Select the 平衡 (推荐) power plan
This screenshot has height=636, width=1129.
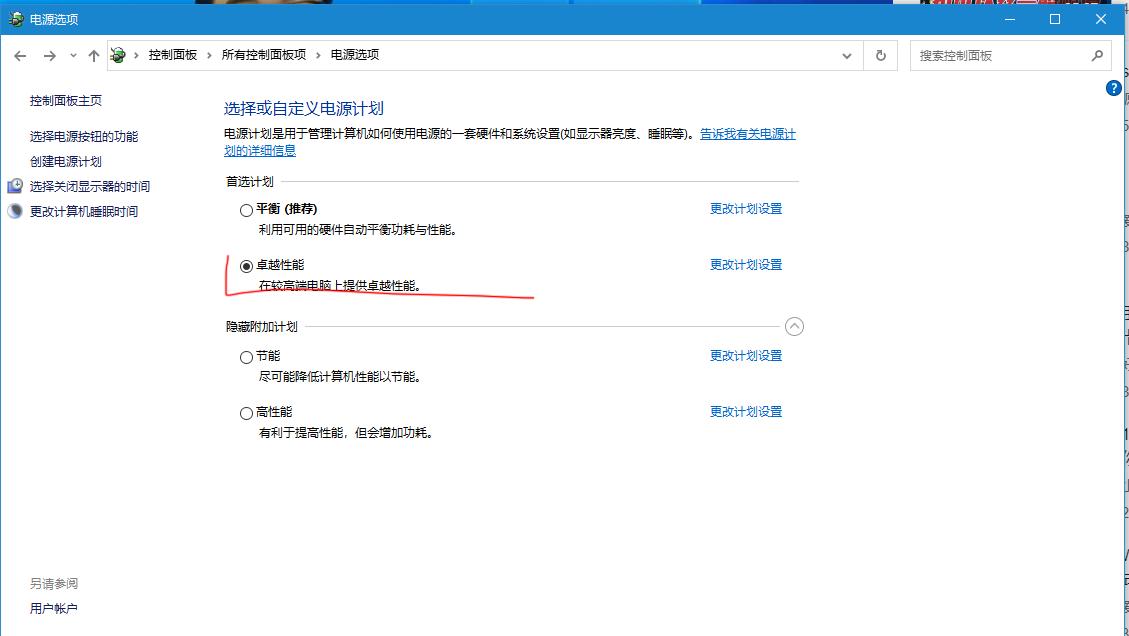coord(246,210)
